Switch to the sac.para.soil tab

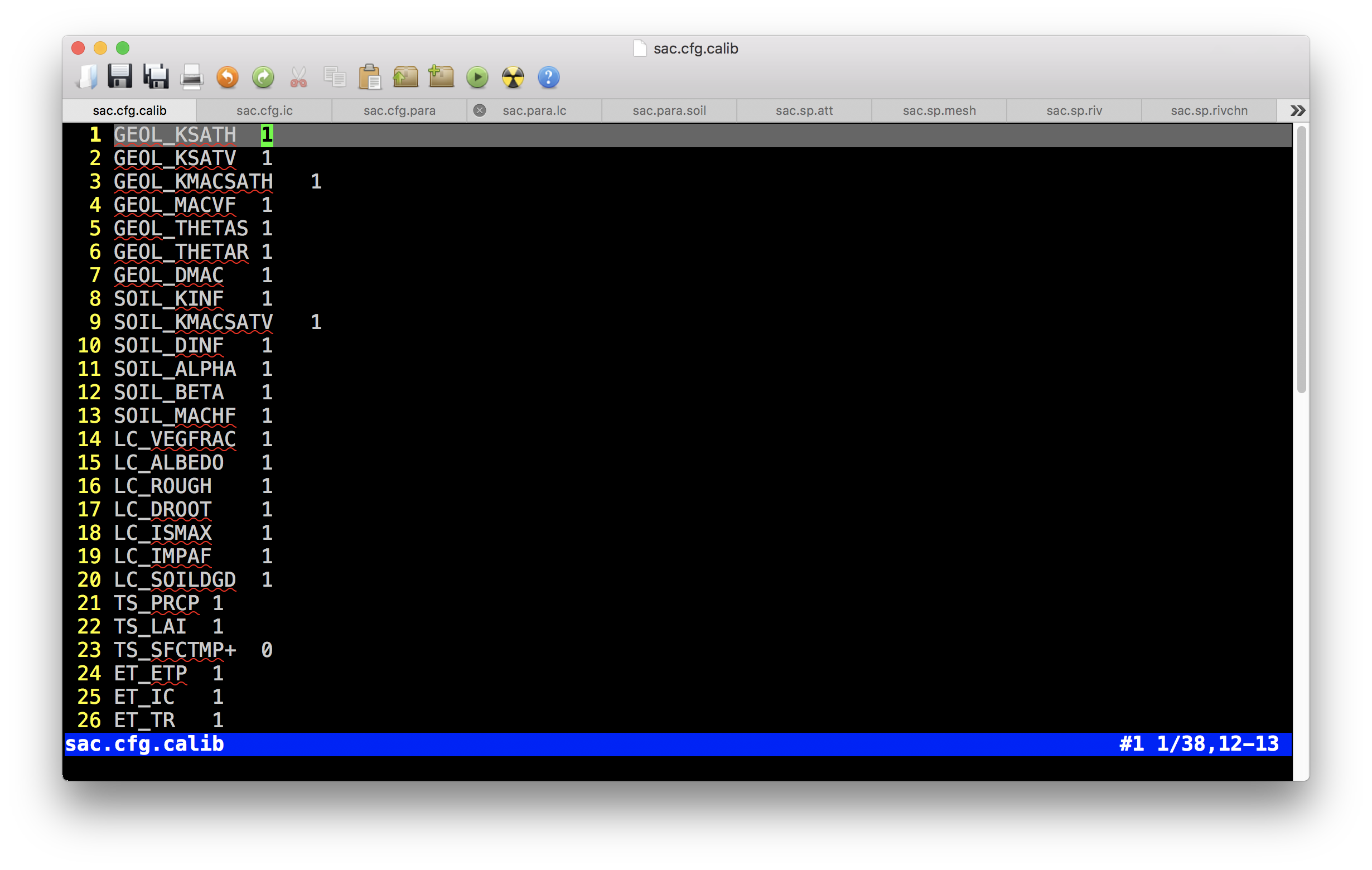pos(669,110)
